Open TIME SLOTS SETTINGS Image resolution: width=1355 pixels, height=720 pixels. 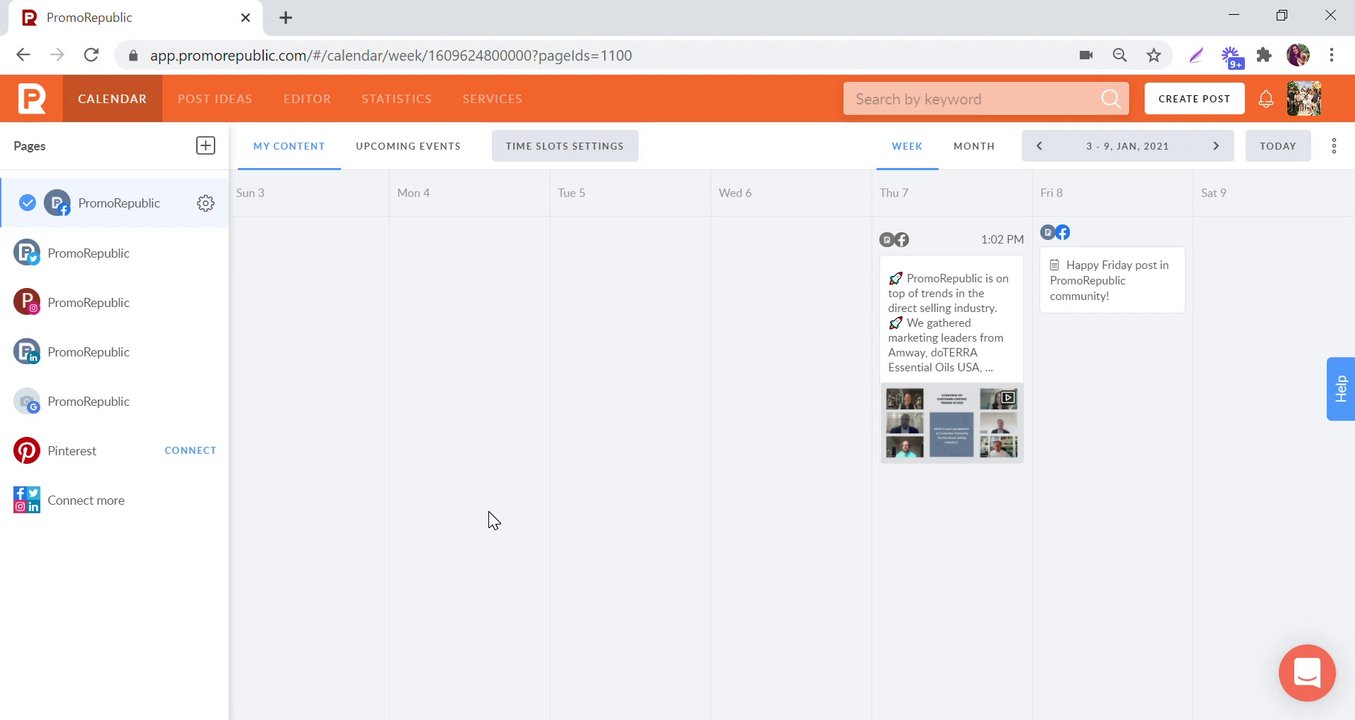pos(565,146)
